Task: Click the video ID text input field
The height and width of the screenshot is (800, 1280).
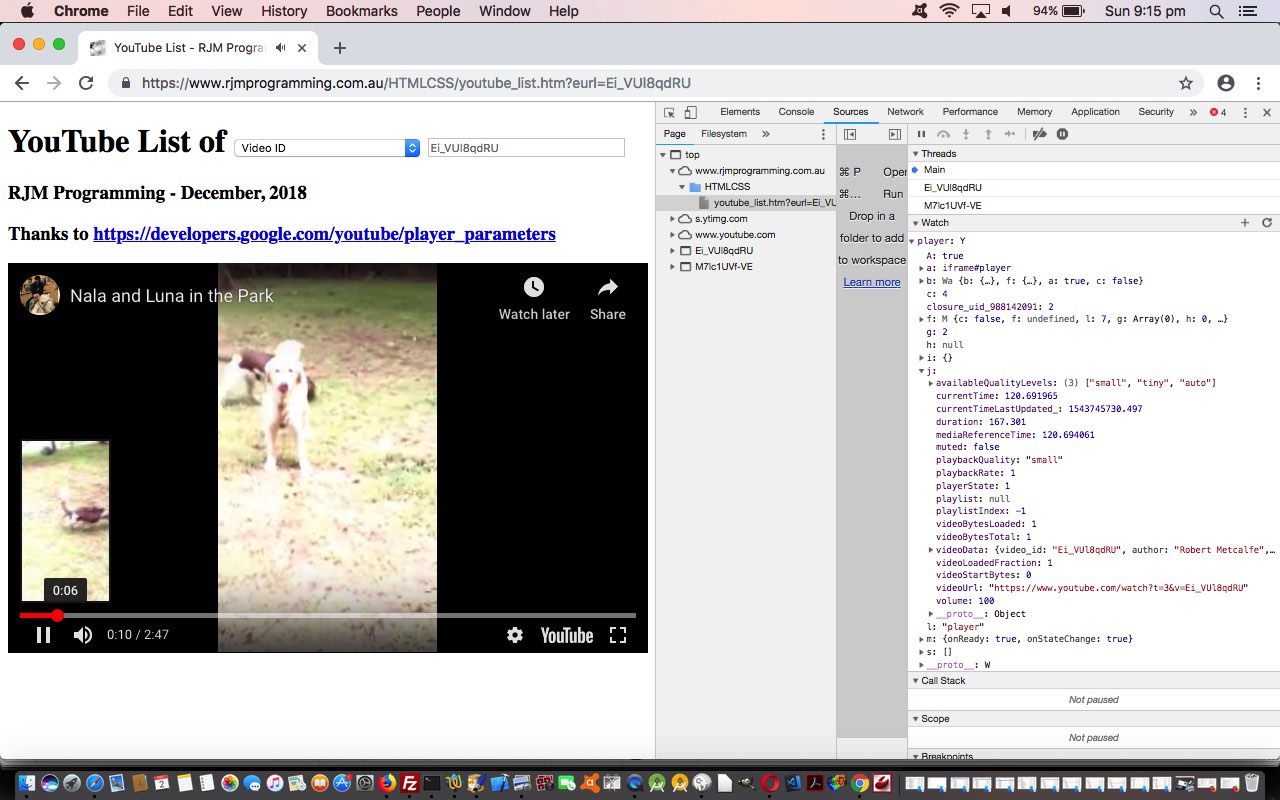Action: coord(526,148)
